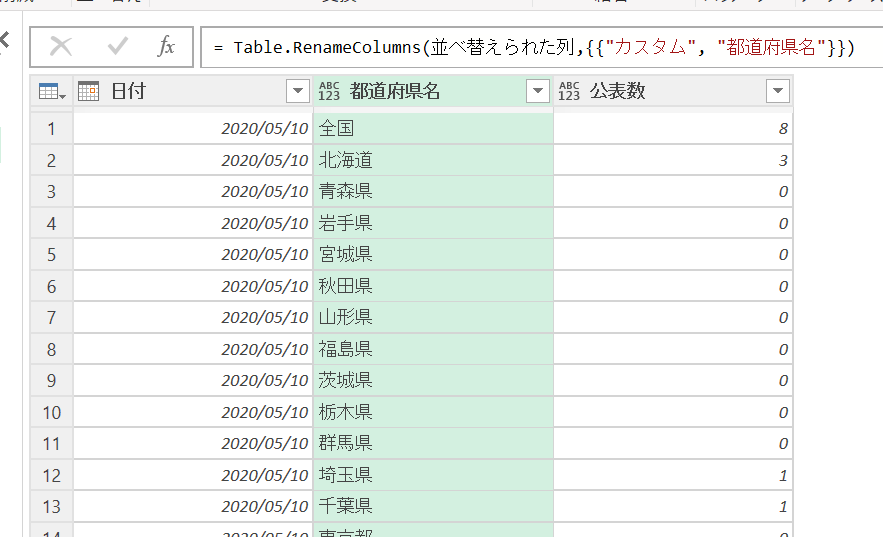The width and height of the screenshot is (883, 537).
Task: Open the 公表数 column filter dropdown
Action: pos(778,91)
